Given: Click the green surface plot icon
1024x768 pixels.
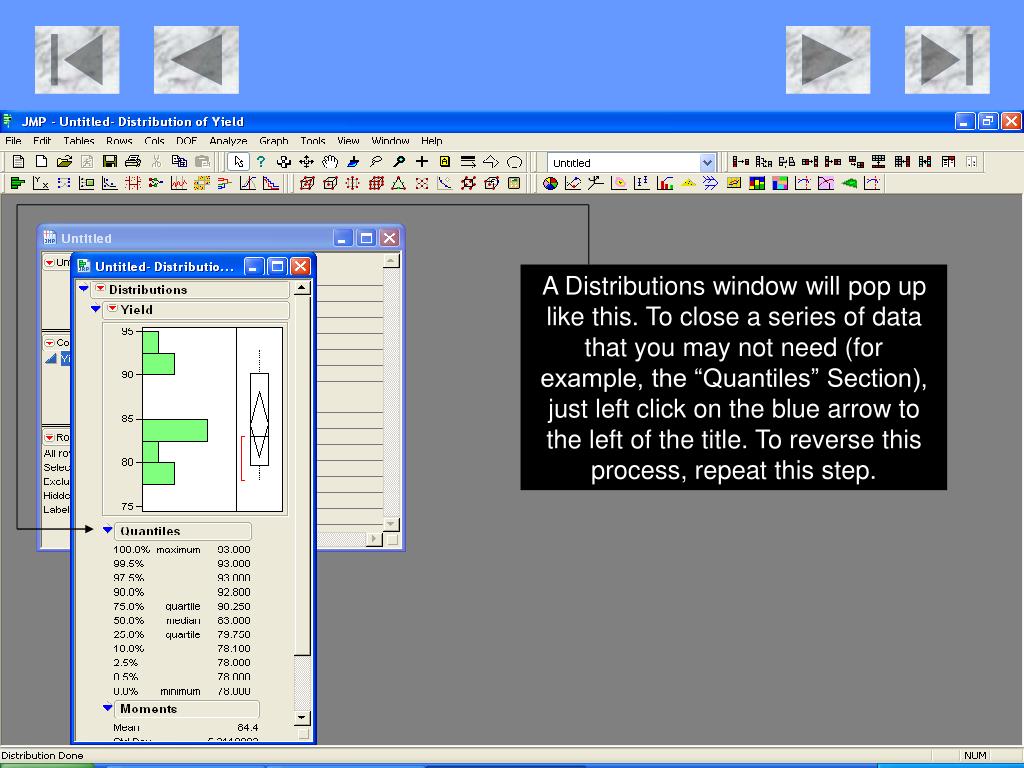Looking at the screenshot, I should [848, 184].
